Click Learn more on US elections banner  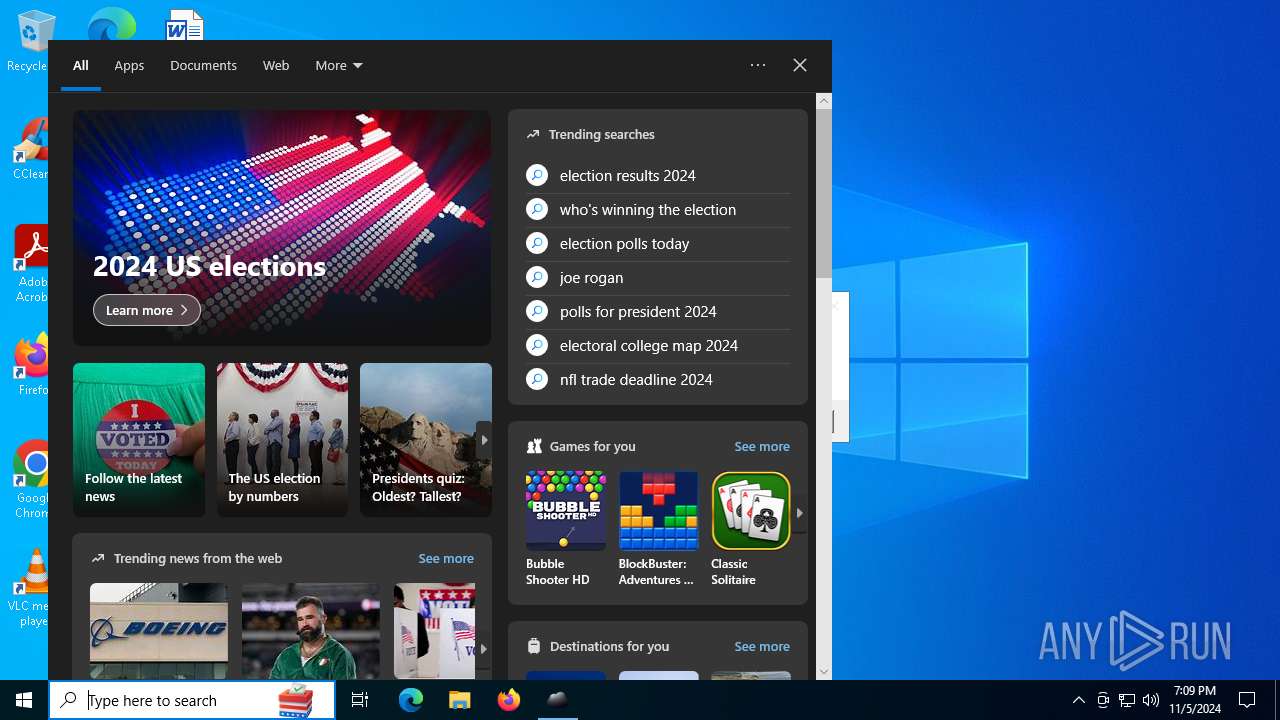(147, 310)
